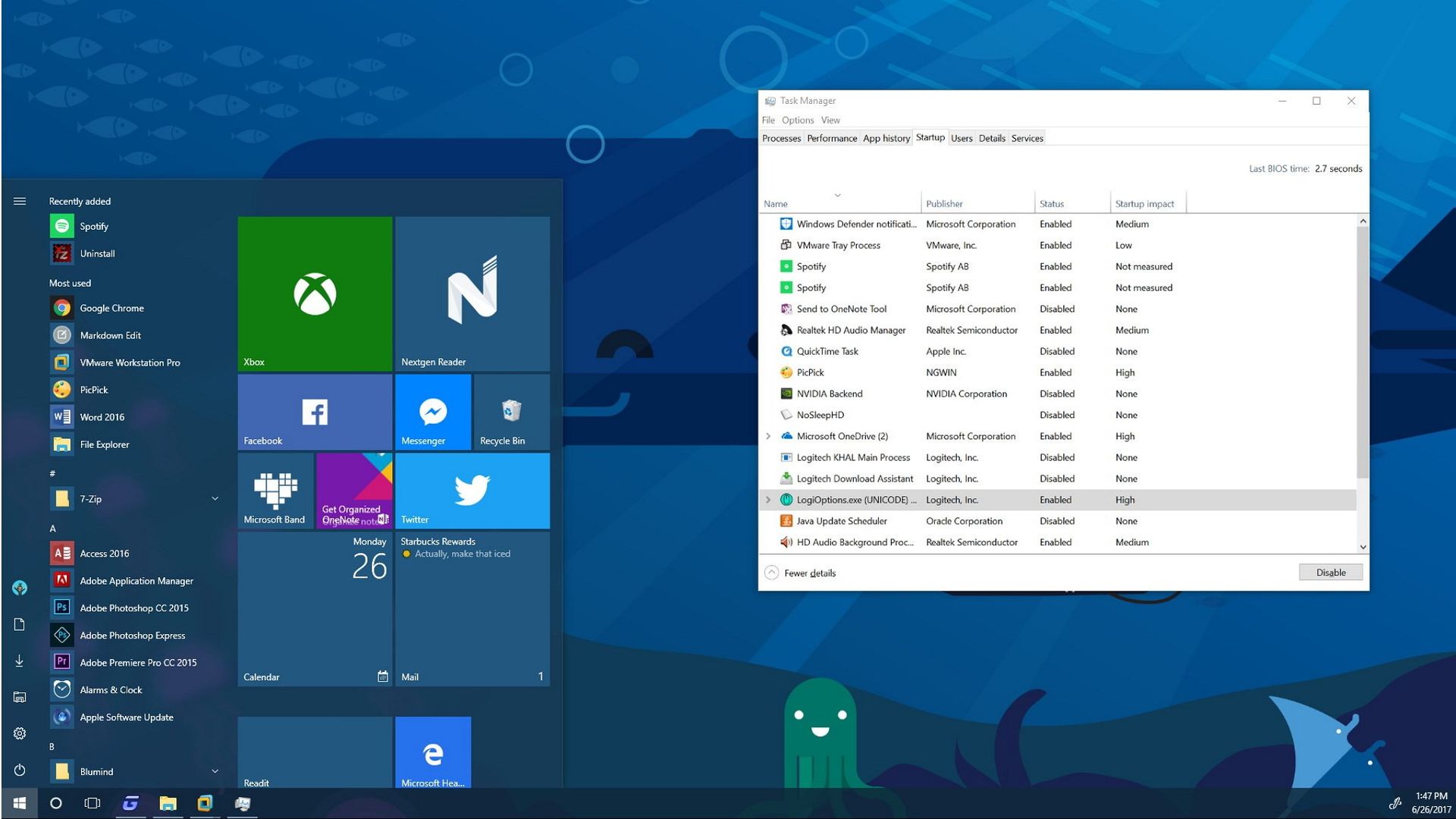Expand the 7-Zip app group
Screen dimensions: 1456x819
215,498
